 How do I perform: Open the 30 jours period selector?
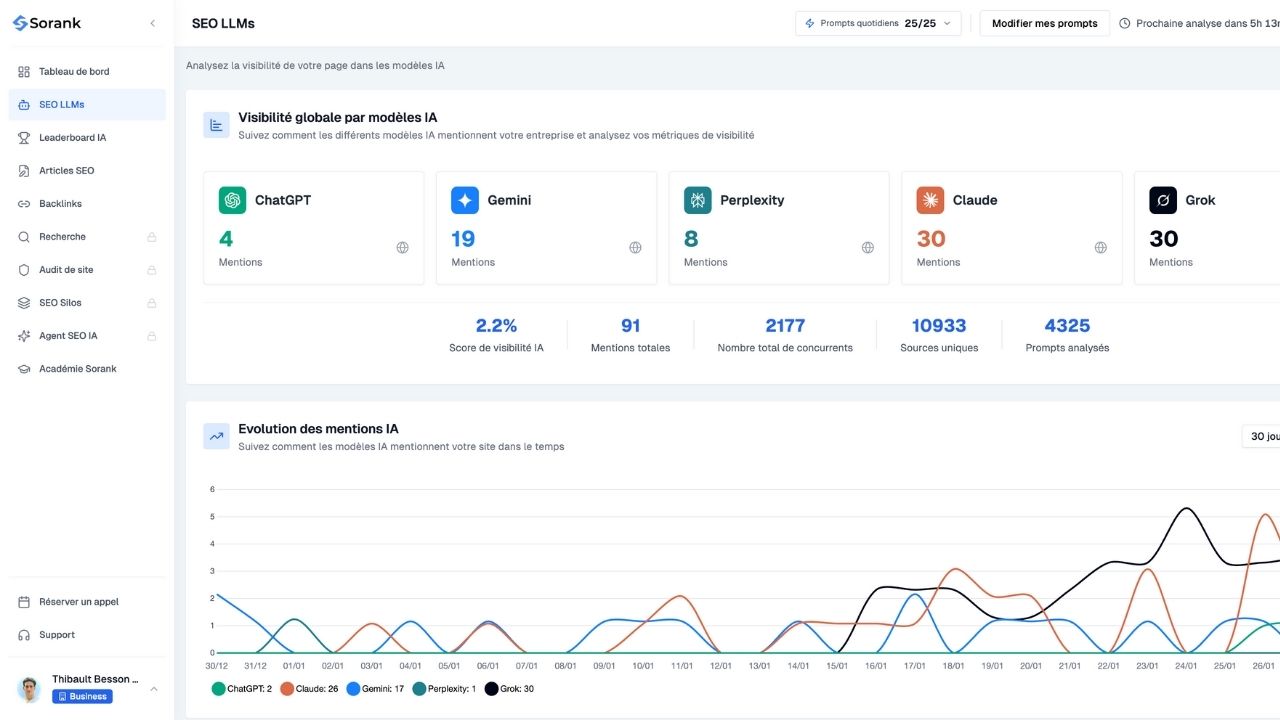1263,436
